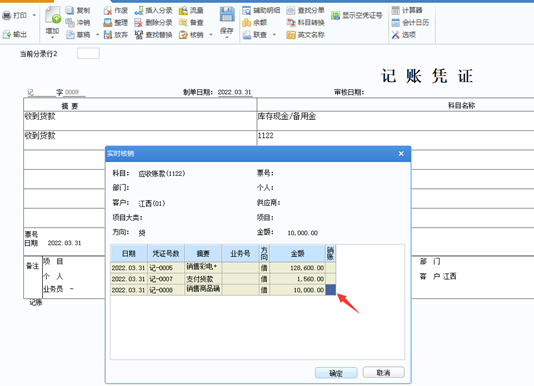Click the 整理 organize icon
This screenshot has width=534, height=386.
click(x=108, y=22)
